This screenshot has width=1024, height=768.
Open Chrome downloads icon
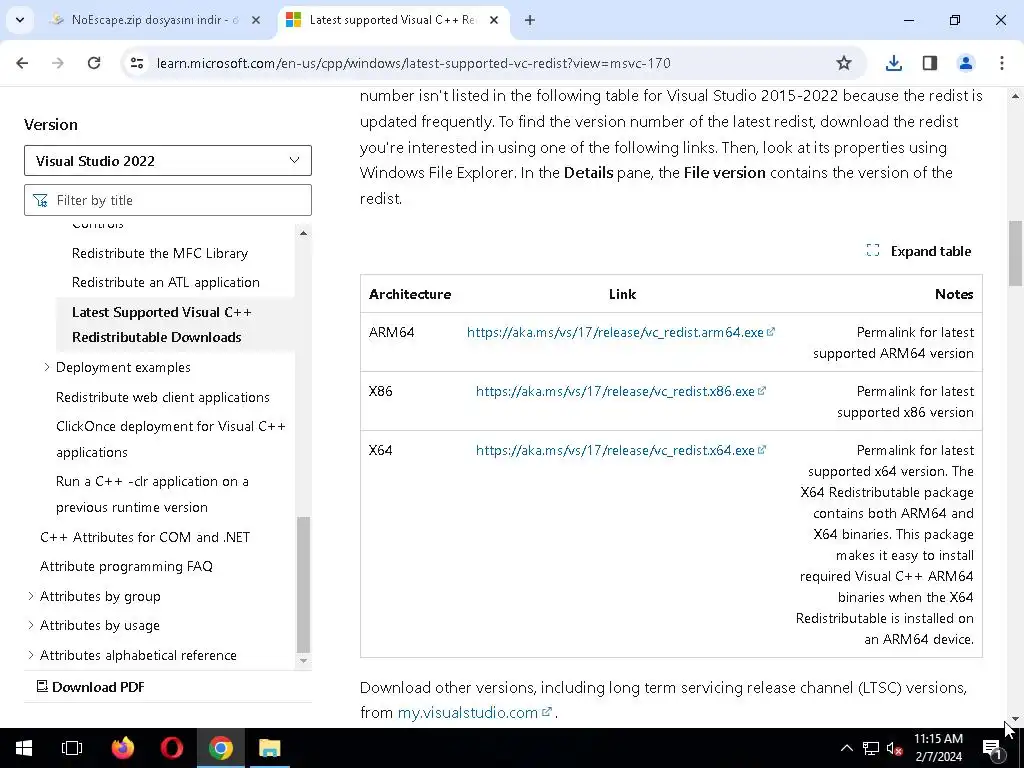click(x=893, y=63)
